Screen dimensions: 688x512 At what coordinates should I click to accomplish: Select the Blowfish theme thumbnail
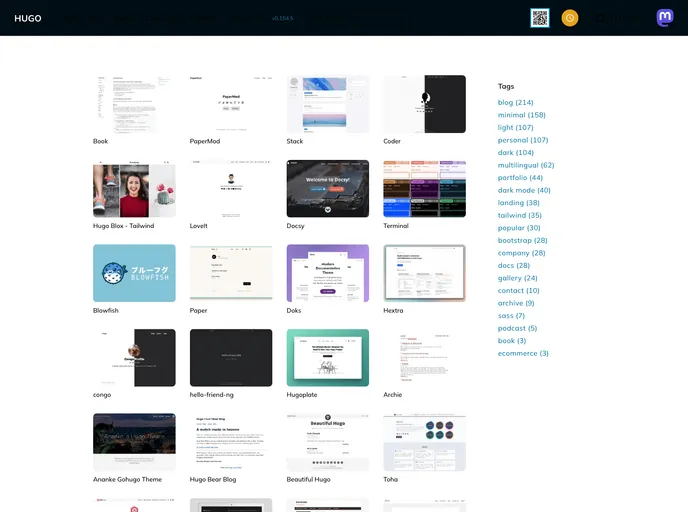(x=134, y=273)
